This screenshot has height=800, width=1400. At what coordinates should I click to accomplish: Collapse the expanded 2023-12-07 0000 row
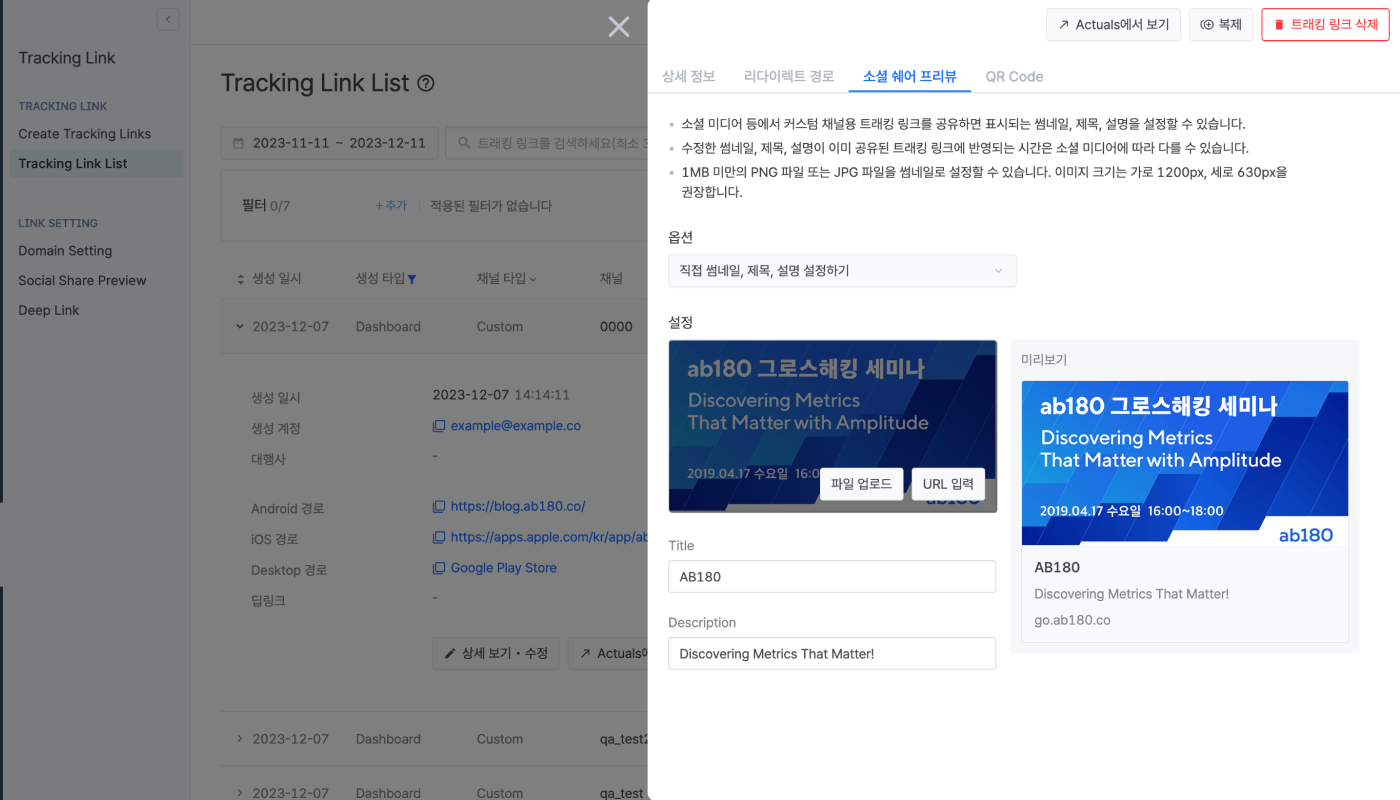click(x=239, y=326)
